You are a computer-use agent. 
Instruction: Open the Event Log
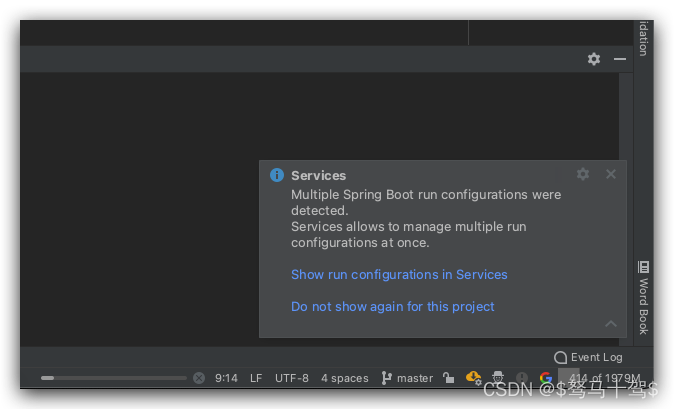588,357
